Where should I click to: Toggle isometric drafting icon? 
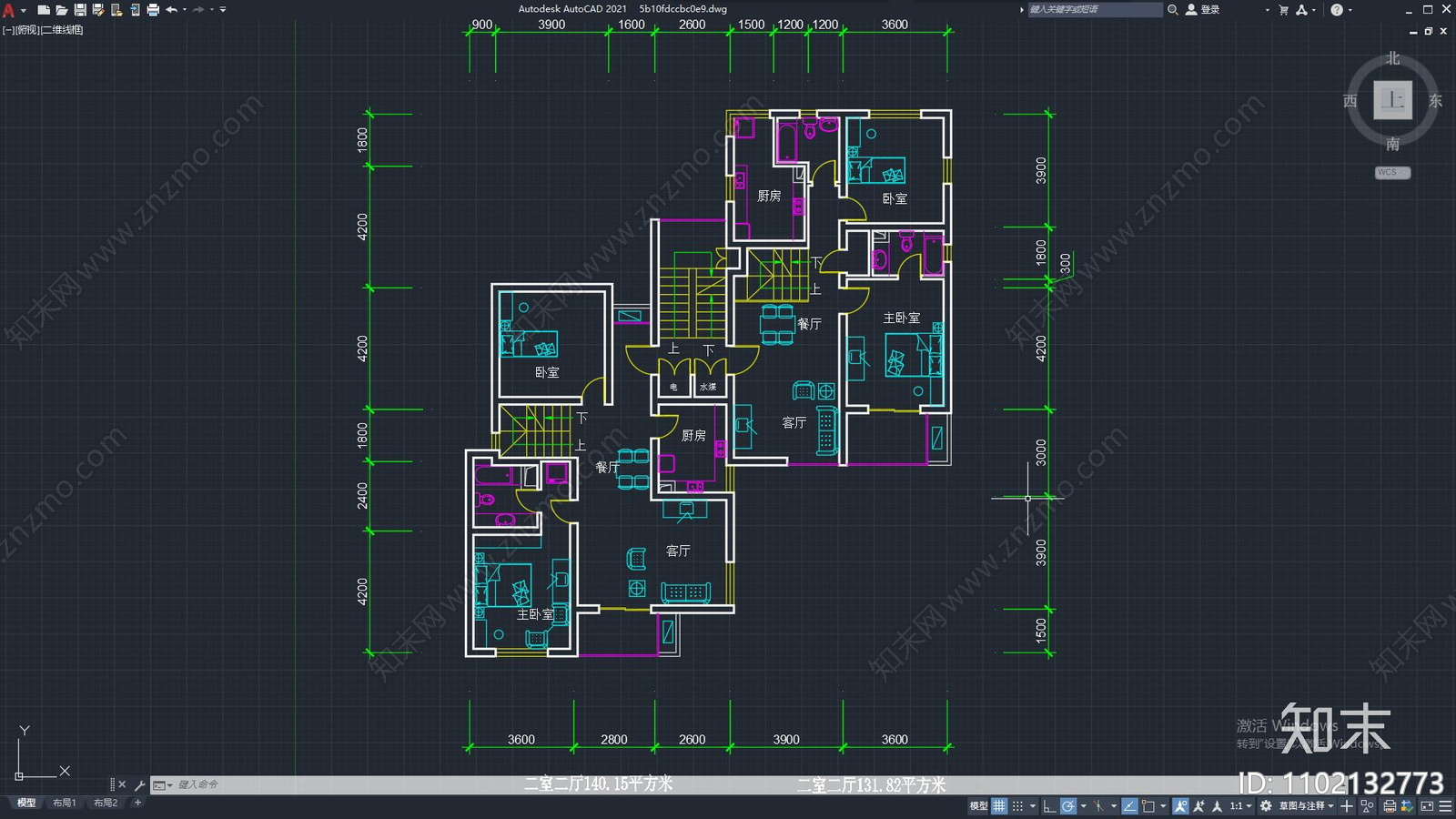pyautogui.click(x=1098, y=806)
